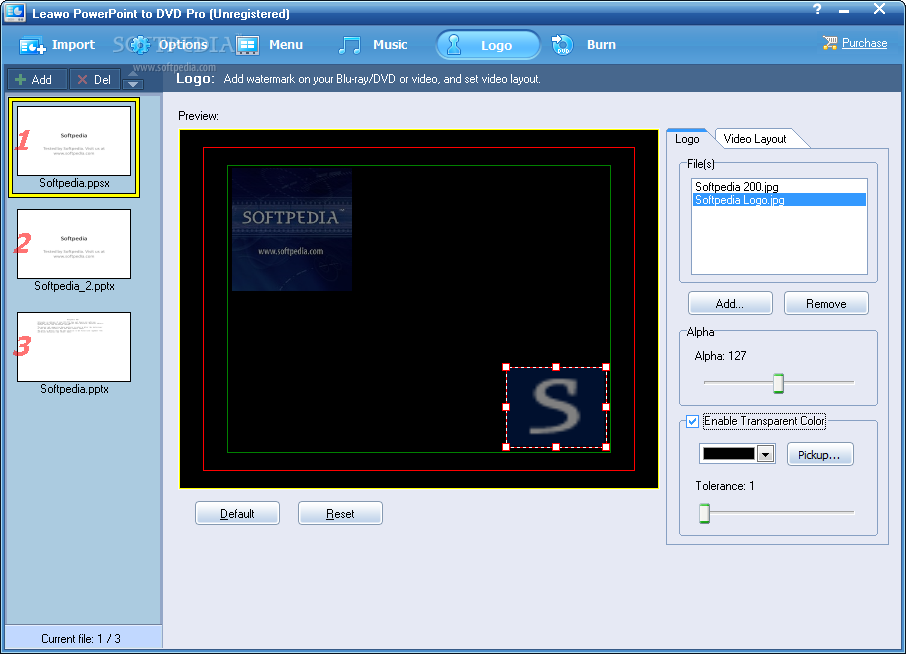Viewport: 906px width, 654px height.
Task: Click the Alpha slider handle
Action: coord(778,383)
